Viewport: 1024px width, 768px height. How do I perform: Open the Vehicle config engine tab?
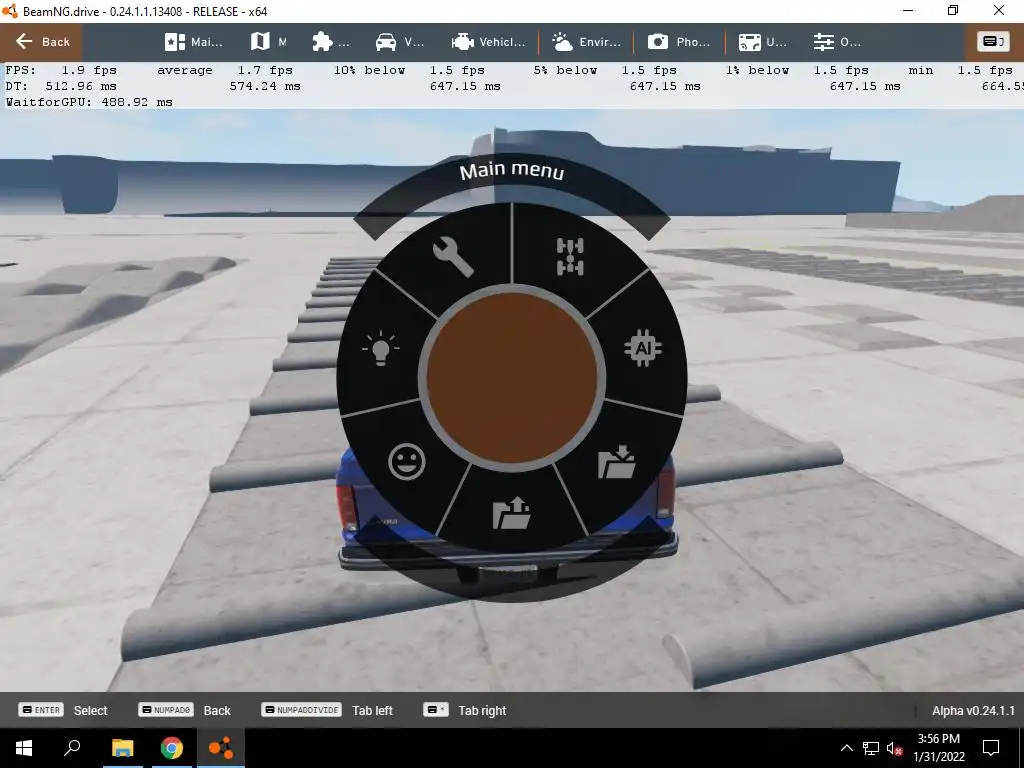coord(488,42)
